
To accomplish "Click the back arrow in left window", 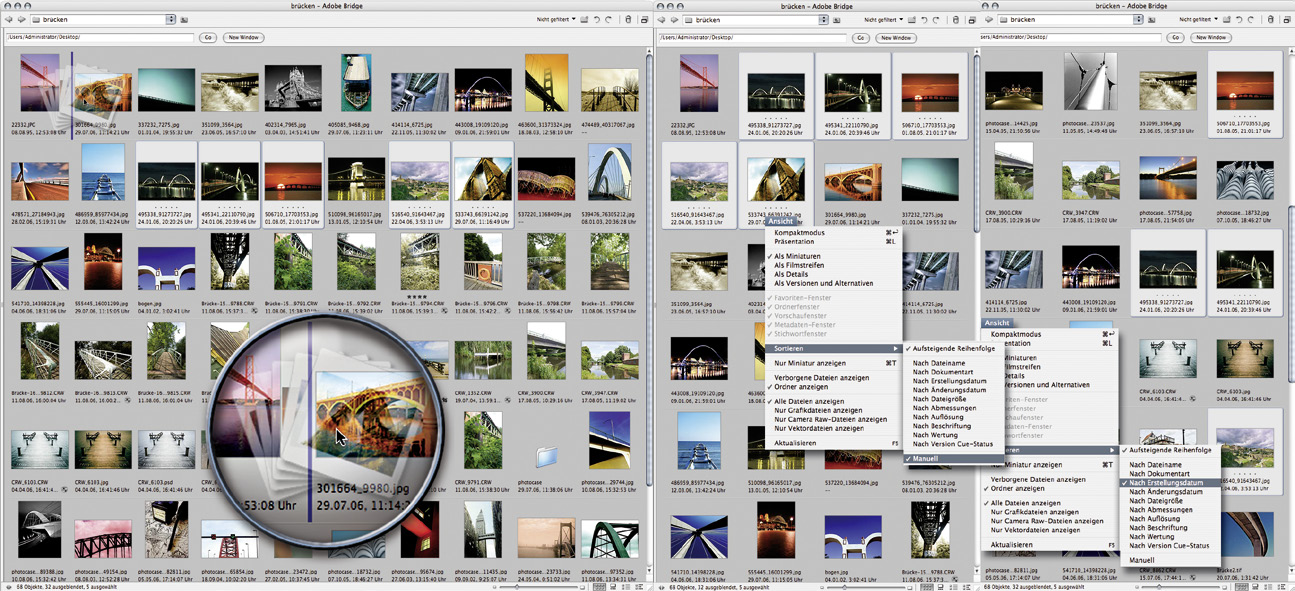I will pyautogui.click(x=8, y=19).
